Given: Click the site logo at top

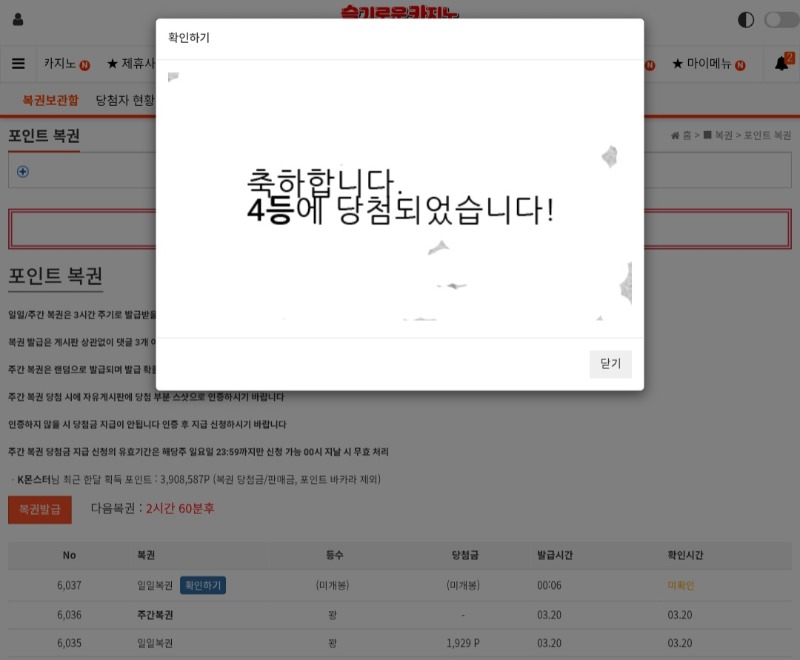Looking at the screenshot, I should pos(400,12).
